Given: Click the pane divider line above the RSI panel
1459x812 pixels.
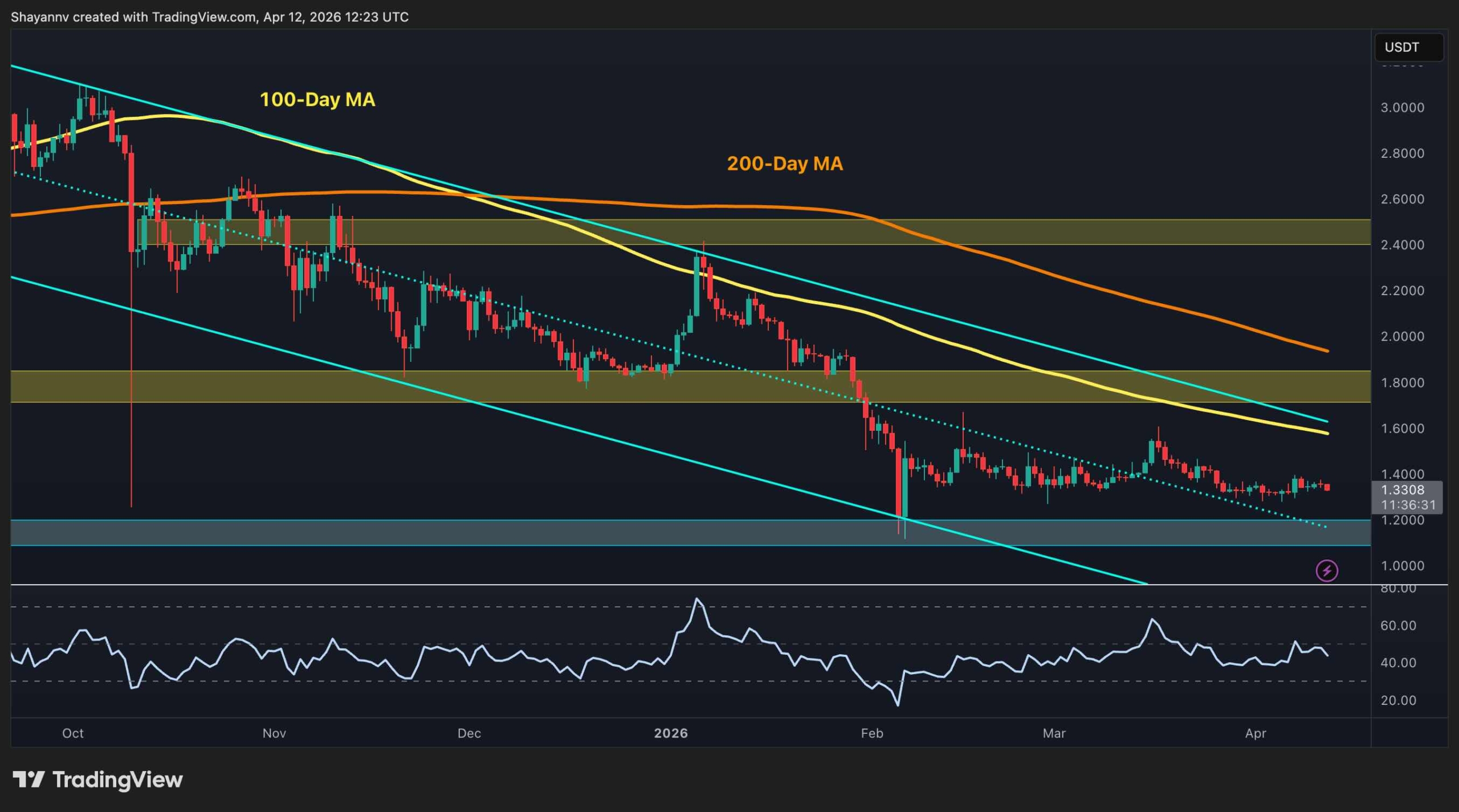Looking at the screenshot, I should 684,584.
